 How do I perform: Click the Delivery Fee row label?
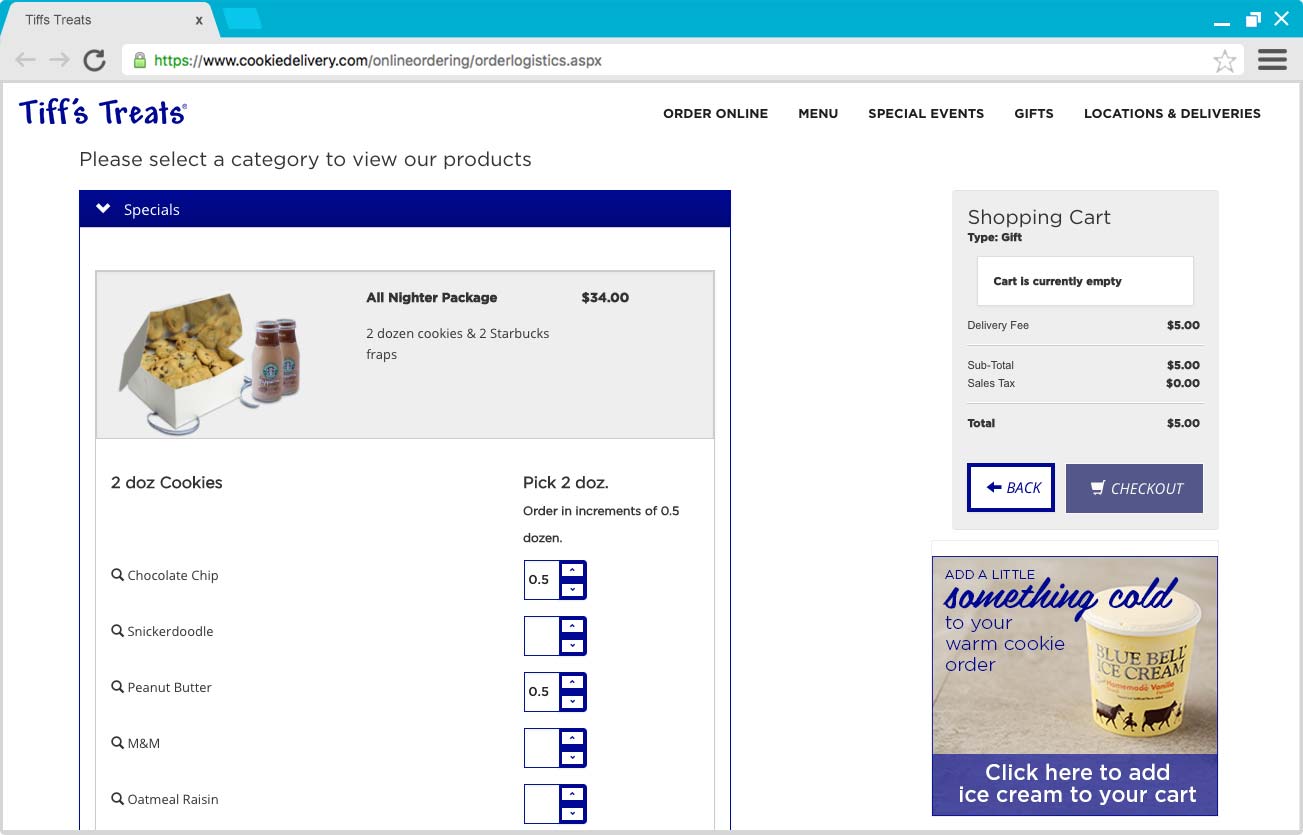(x=998, y=325)
